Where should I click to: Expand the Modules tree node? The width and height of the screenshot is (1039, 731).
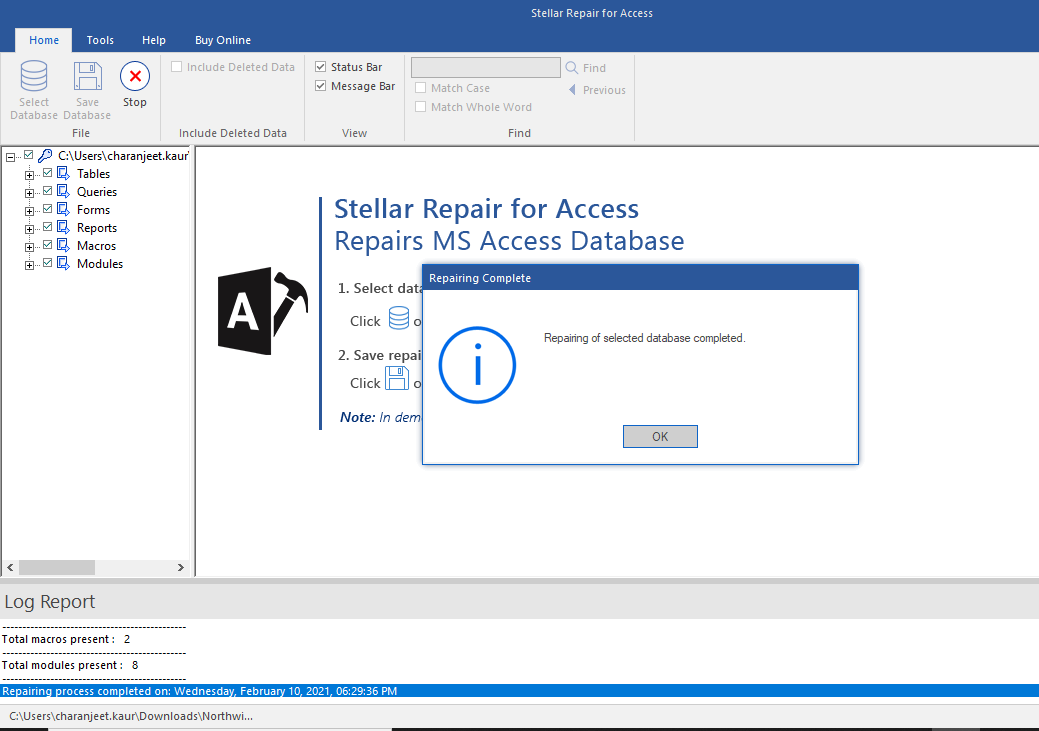[29, 266]
